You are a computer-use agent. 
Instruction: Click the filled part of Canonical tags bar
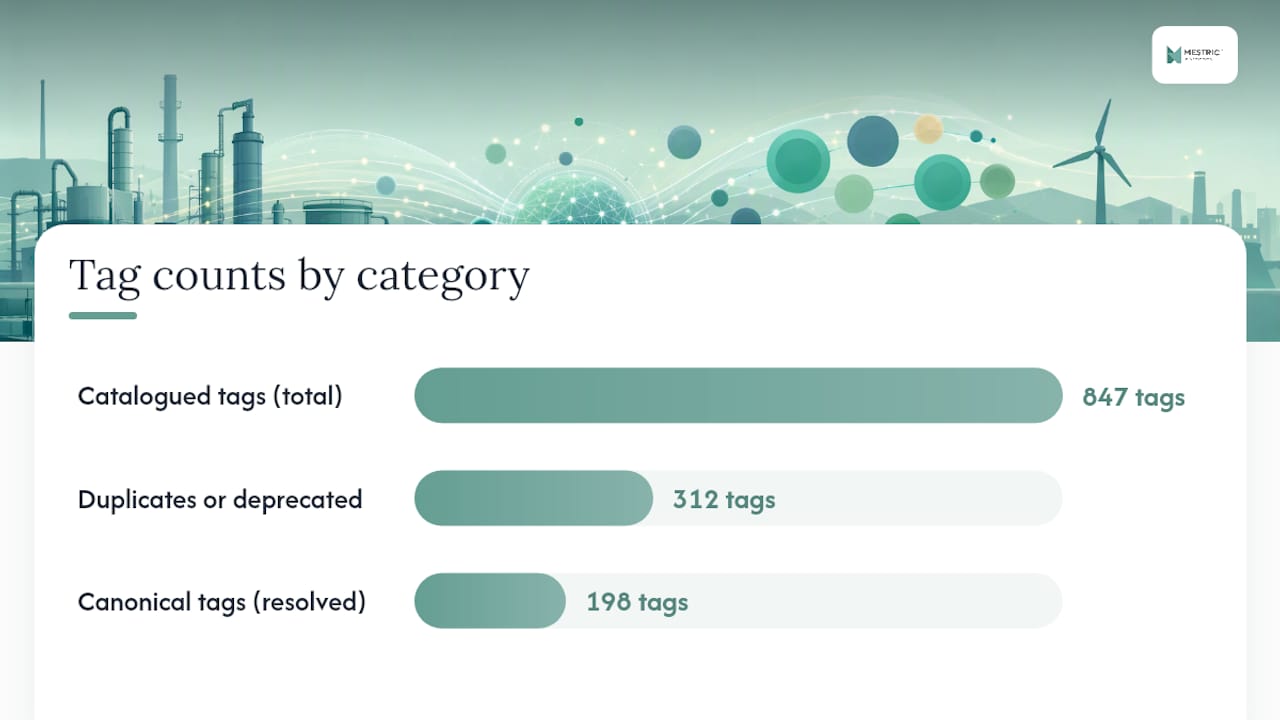490,601
